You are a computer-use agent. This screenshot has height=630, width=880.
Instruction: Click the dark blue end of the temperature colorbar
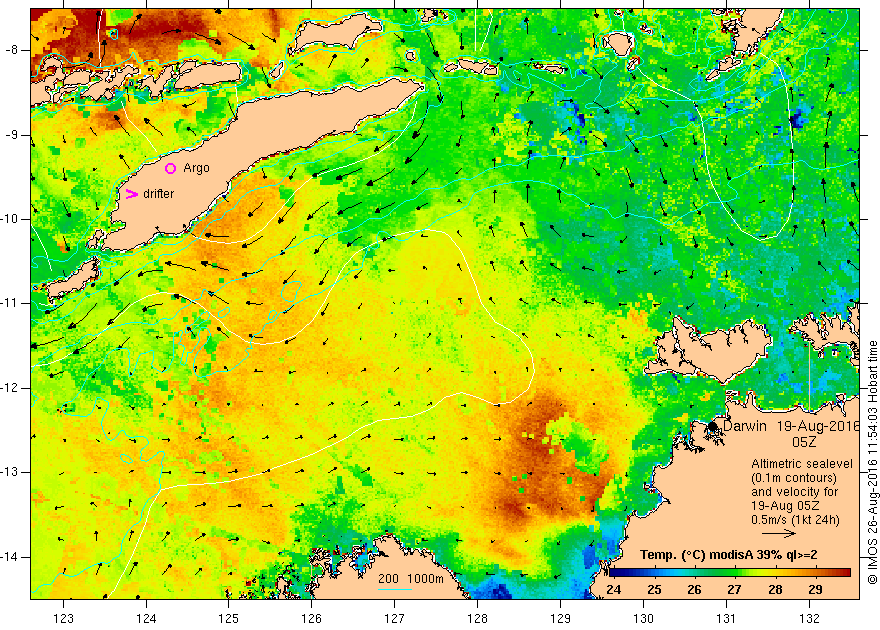tap(616, 573)
